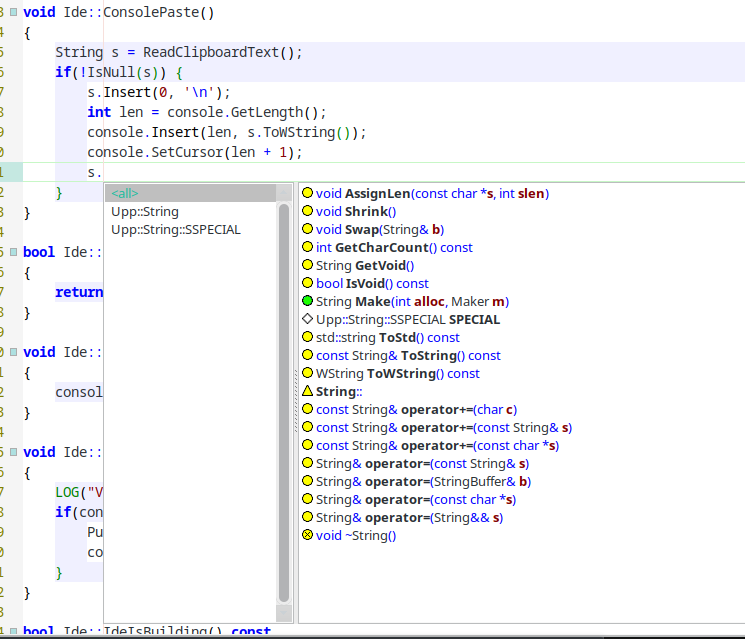Select Upp::String in the scope list
The image size is (745, 639).
(x=145, y=211)
